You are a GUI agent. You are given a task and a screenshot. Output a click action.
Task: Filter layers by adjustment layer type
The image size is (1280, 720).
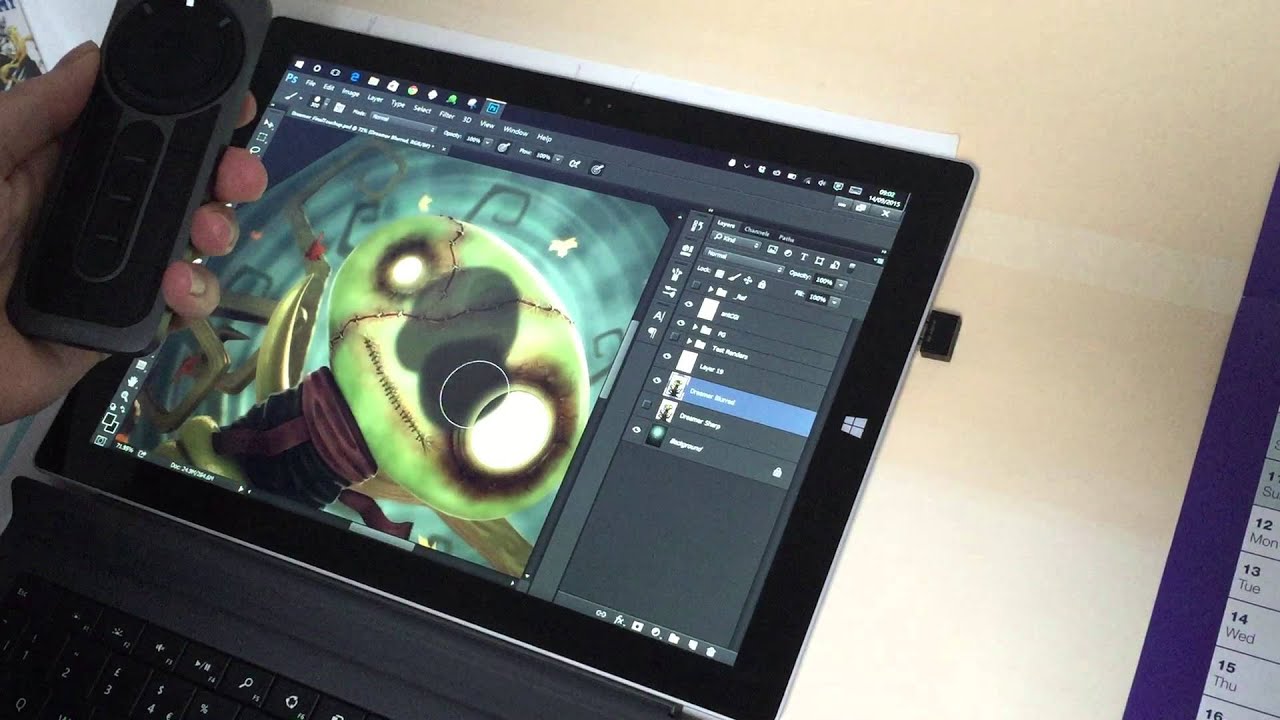[788, 253]
